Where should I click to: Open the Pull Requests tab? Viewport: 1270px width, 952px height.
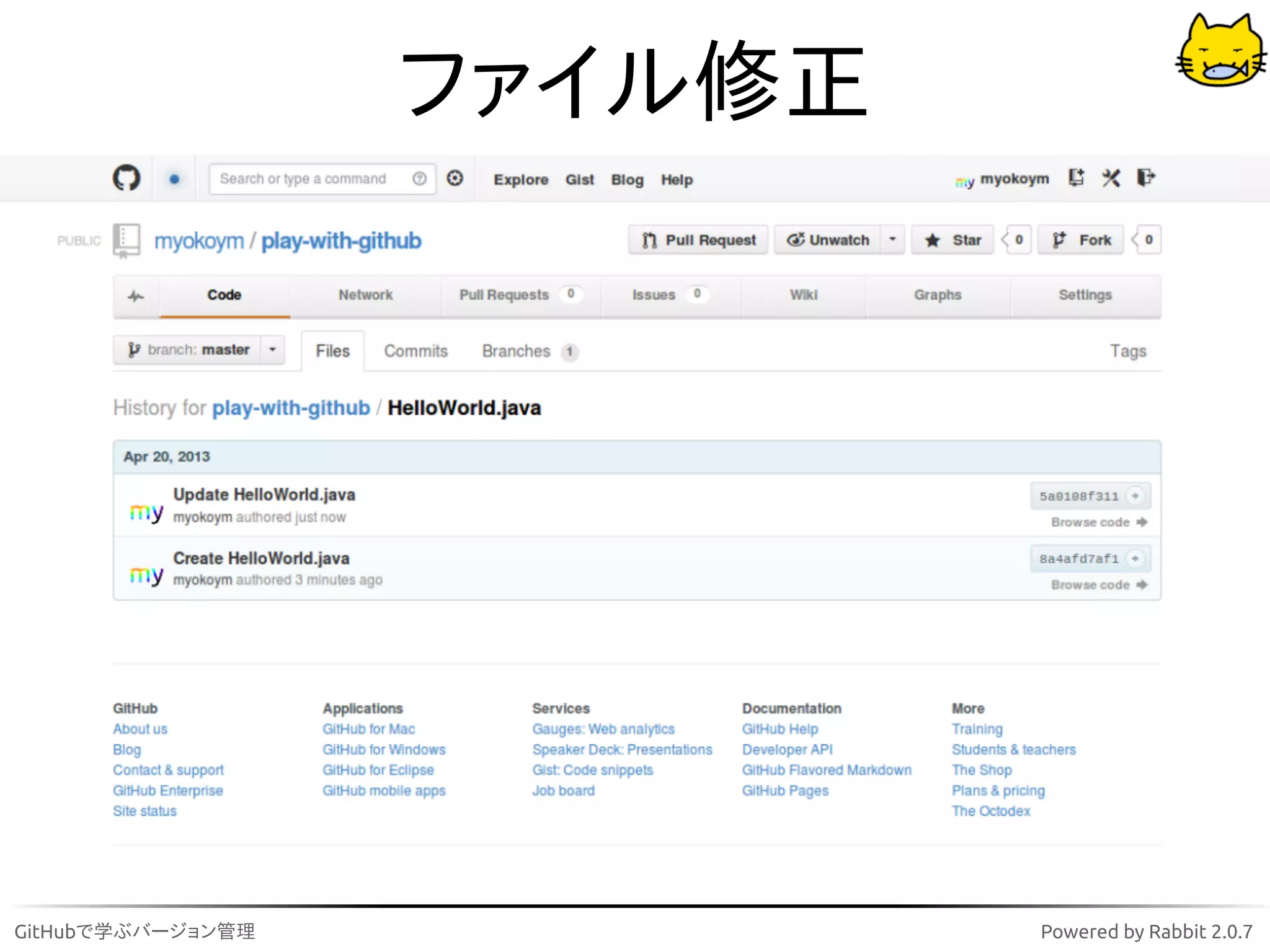[521, 295]
